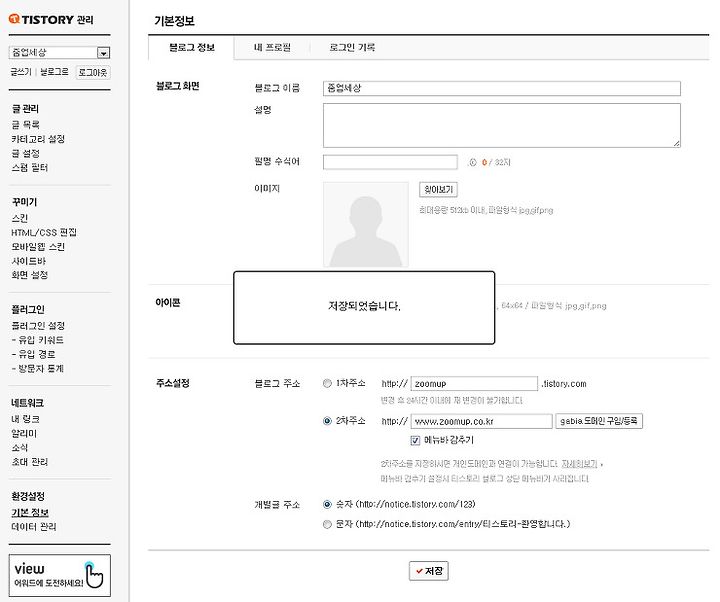The image size is (720, 602).
Task: Toggle the 메뉴바 감추기 checkbox
Action: (415, 440)
